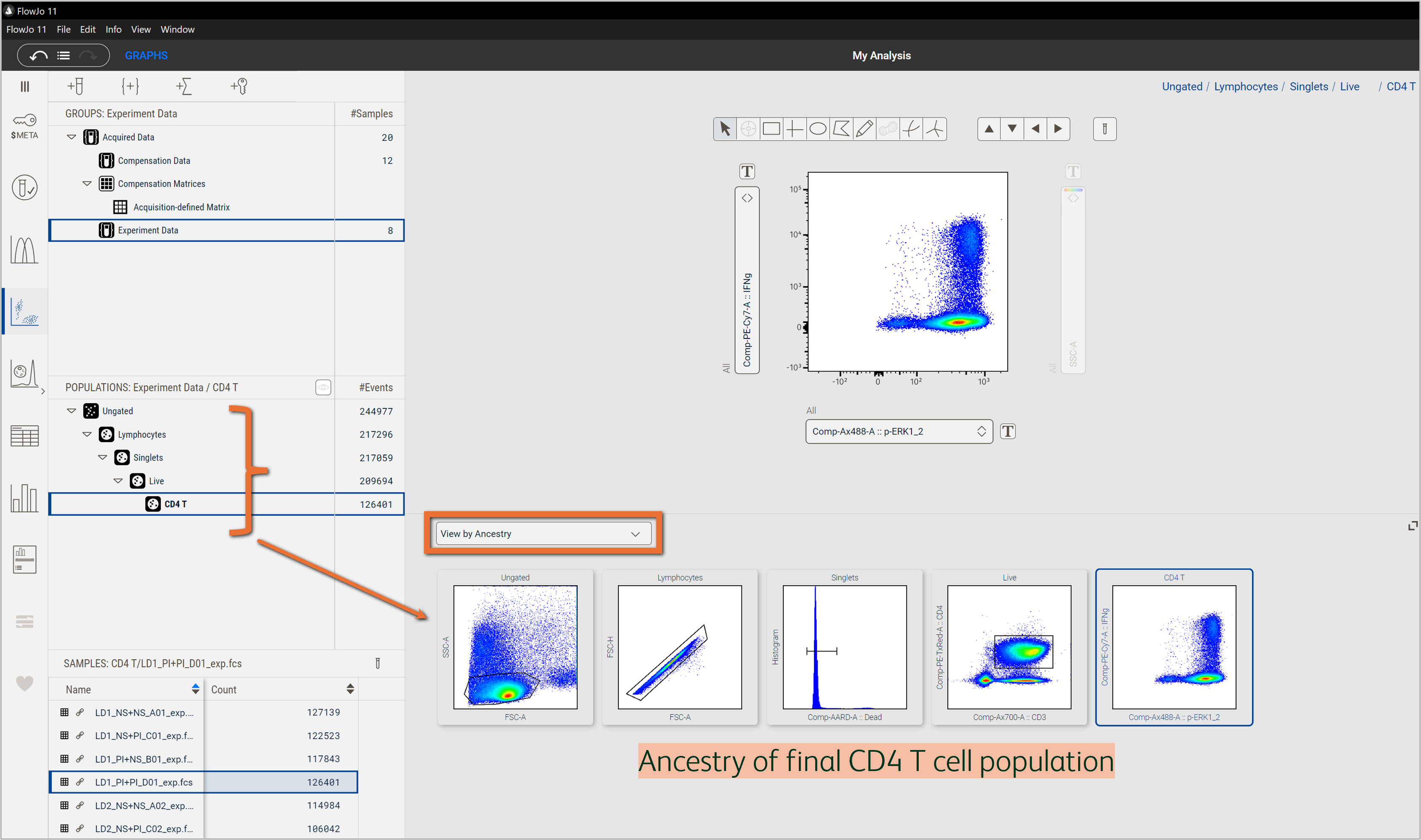This screenshot has width=1421, height=840.
Task: Go to next sample with right arrow
Action: 1058,129
